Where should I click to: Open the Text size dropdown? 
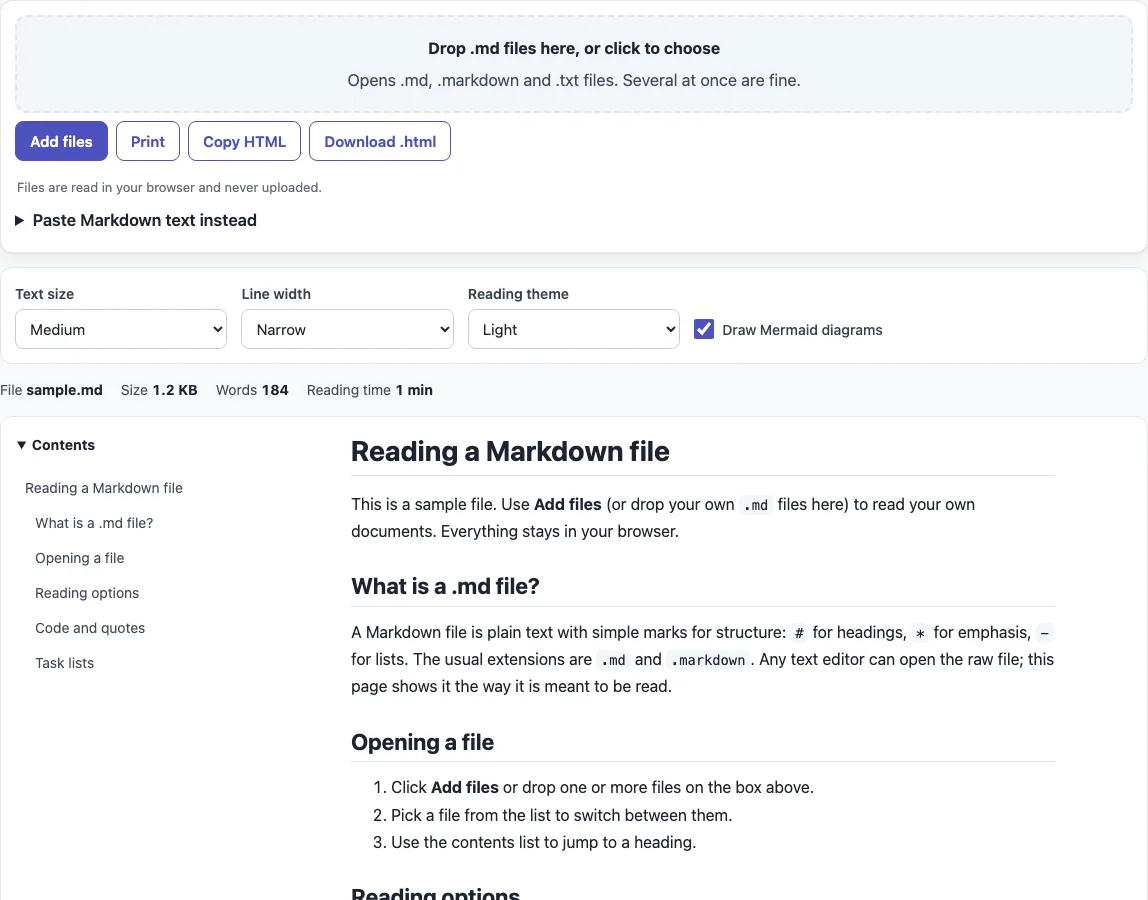click(121, 330)
